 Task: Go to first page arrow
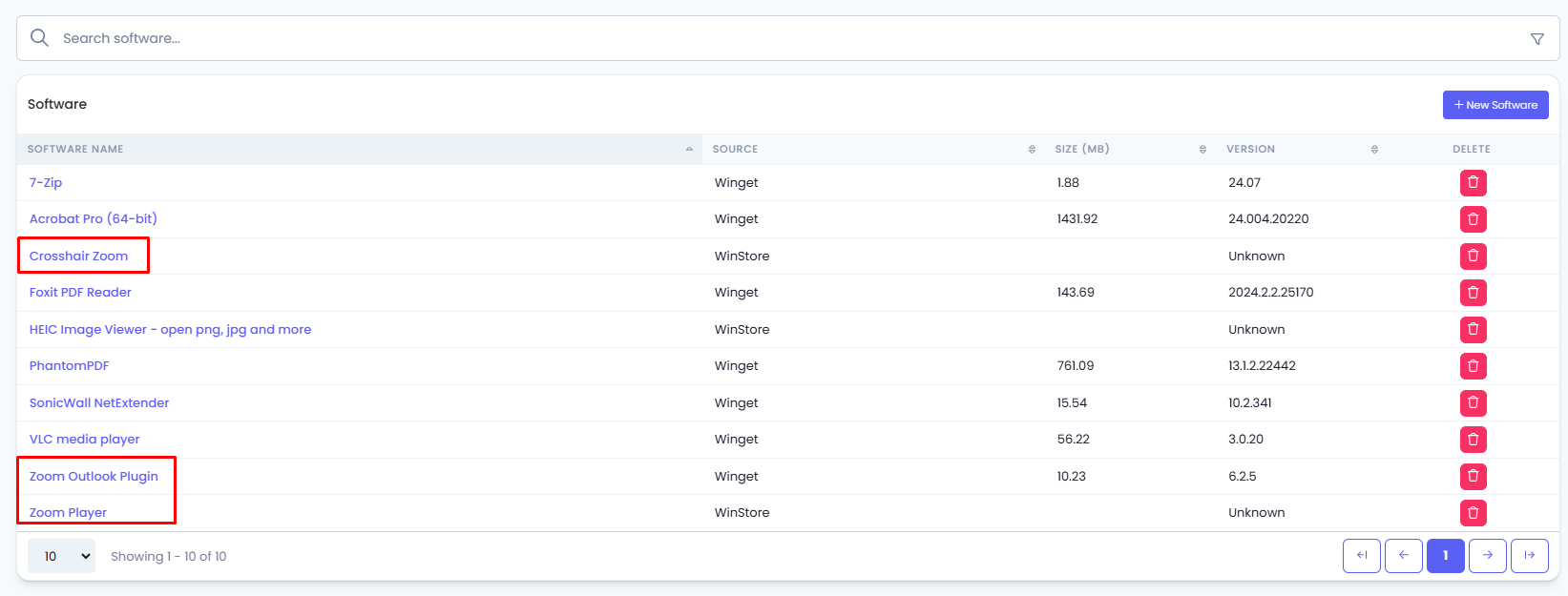pos(1362,556)
